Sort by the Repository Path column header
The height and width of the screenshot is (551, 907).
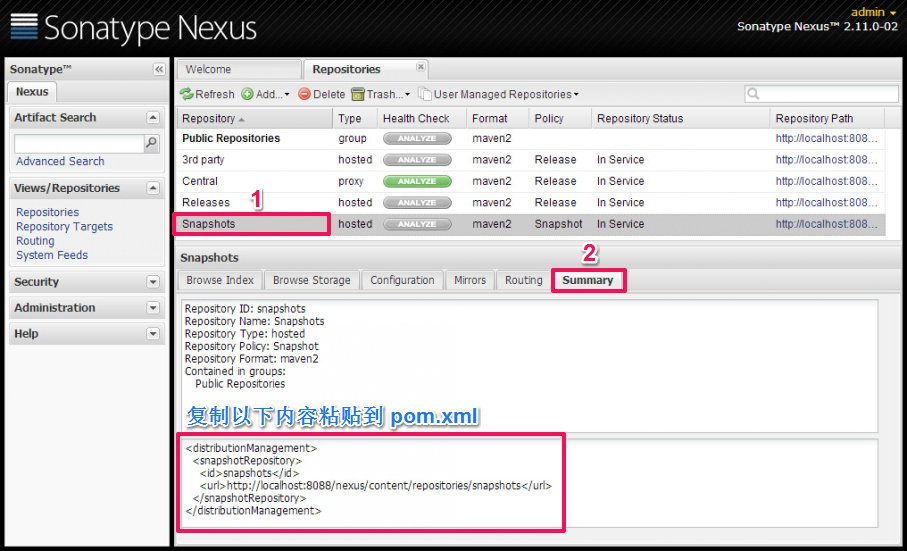(827, 119)
